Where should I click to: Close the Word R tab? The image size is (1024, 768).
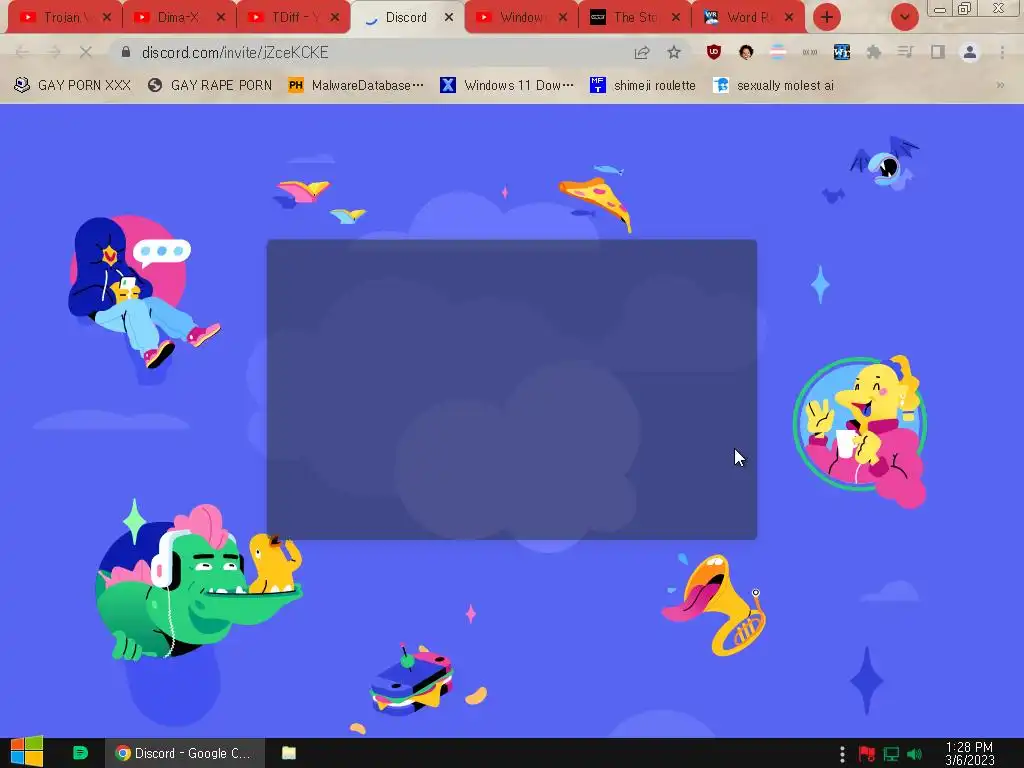(x=789, y=17)
